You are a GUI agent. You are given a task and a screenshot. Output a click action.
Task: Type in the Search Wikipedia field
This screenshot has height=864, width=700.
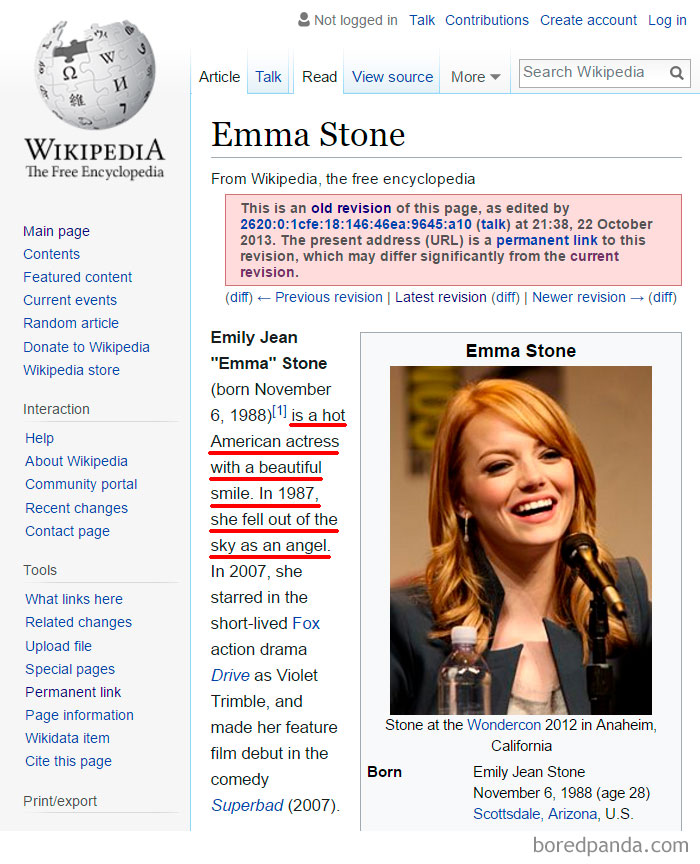590,72
